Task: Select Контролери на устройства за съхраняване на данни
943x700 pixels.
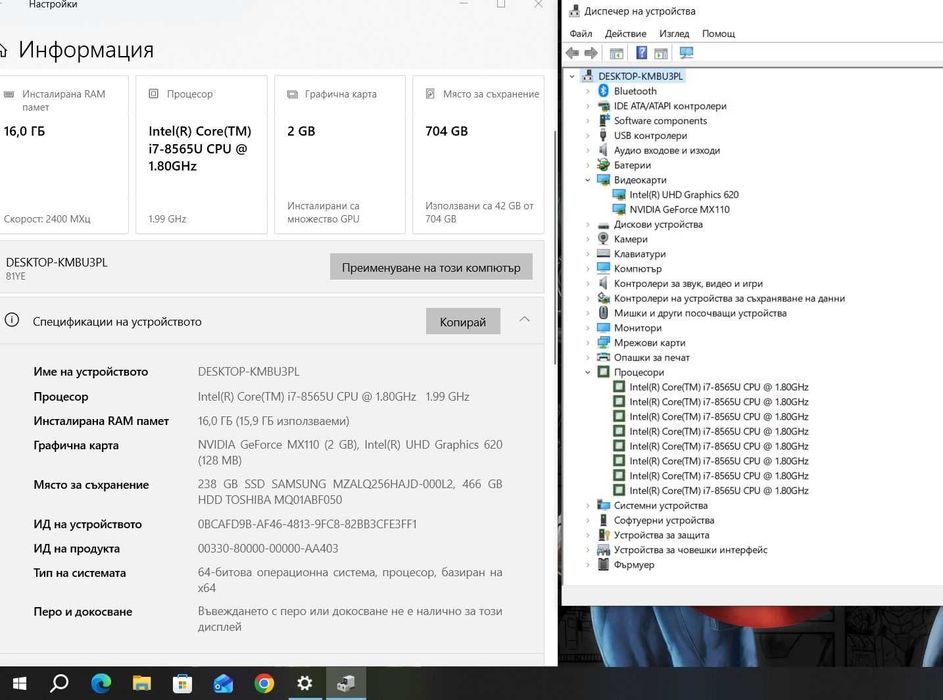Action: pos(729,298)
